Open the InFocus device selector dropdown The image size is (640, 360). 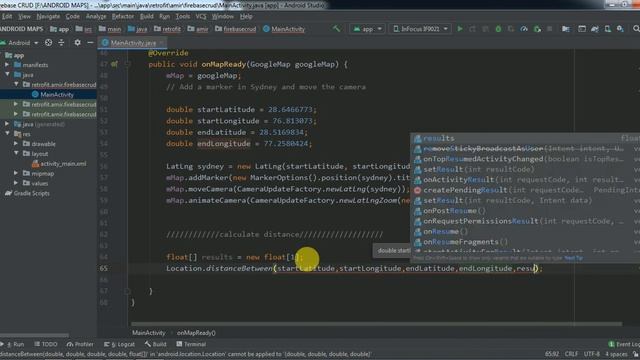[420, 29]
